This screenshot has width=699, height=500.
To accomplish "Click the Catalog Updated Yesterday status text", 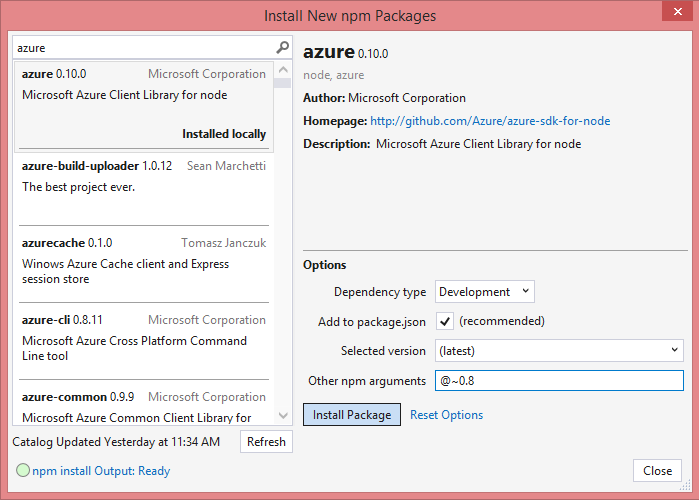I will (x=116, y=442).
